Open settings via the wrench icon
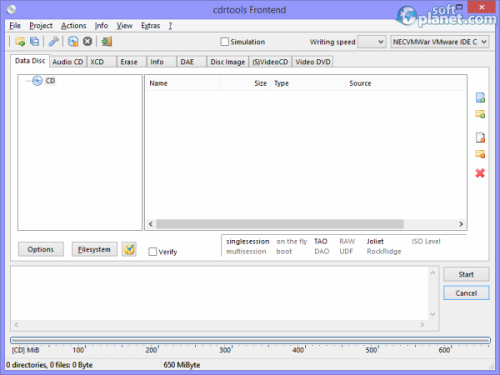This screenshot has width=500, height=375. pos(54,42)
